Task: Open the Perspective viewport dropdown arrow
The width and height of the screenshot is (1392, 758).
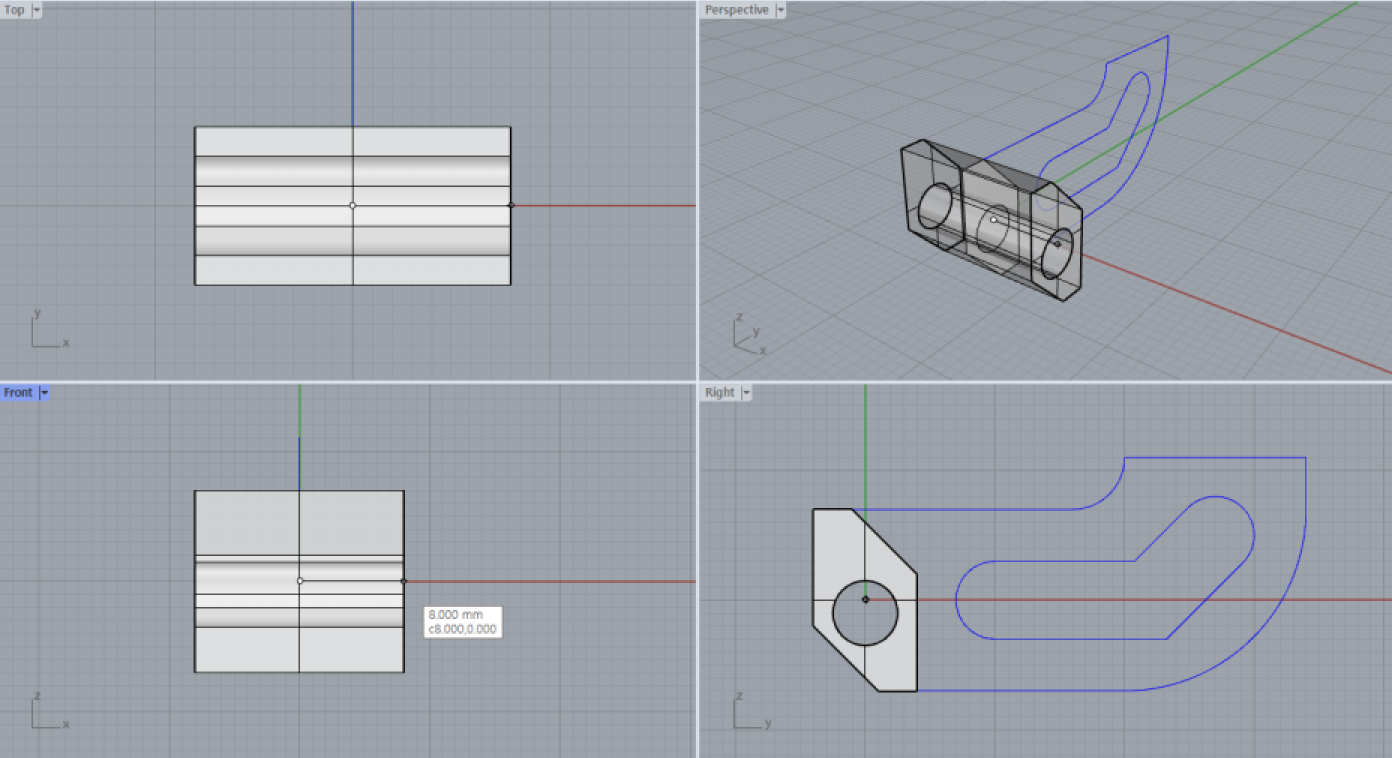Action: [x=781, y=10]
